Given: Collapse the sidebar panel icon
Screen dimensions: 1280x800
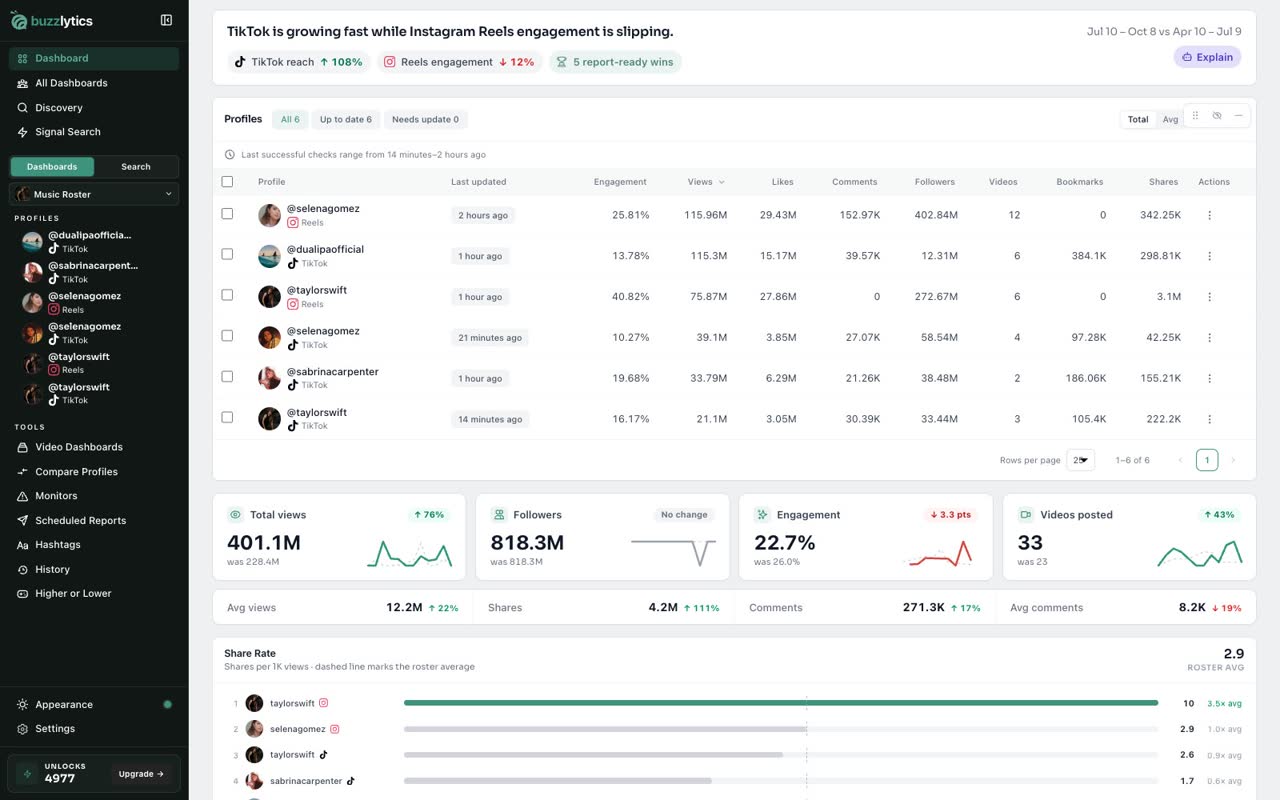Looking at the screenshot, I should (x=166, y=20).
